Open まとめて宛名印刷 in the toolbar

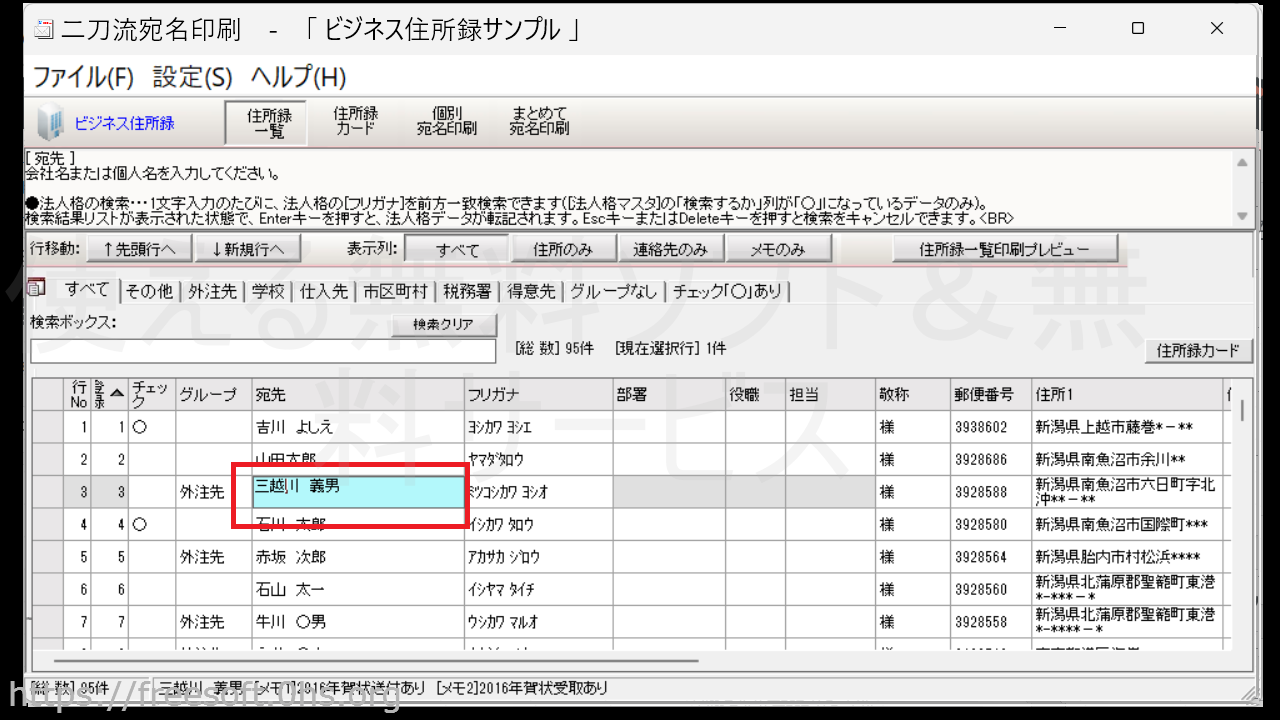[x=539, y=121]
